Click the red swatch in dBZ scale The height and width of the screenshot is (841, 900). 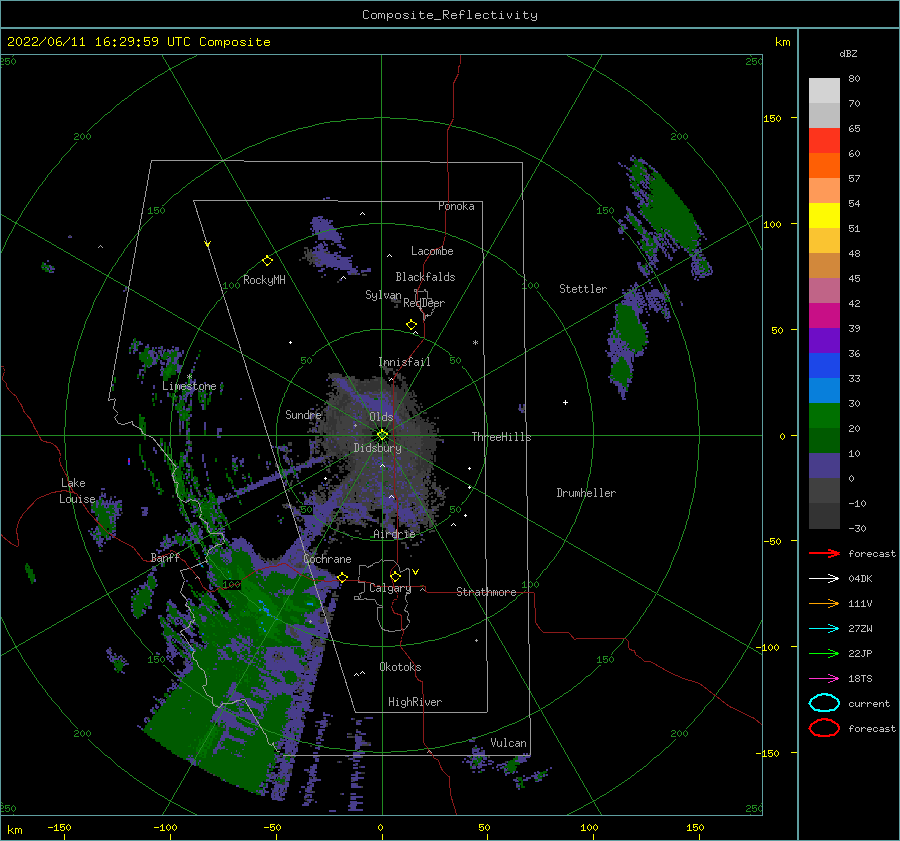coord(824,141)
